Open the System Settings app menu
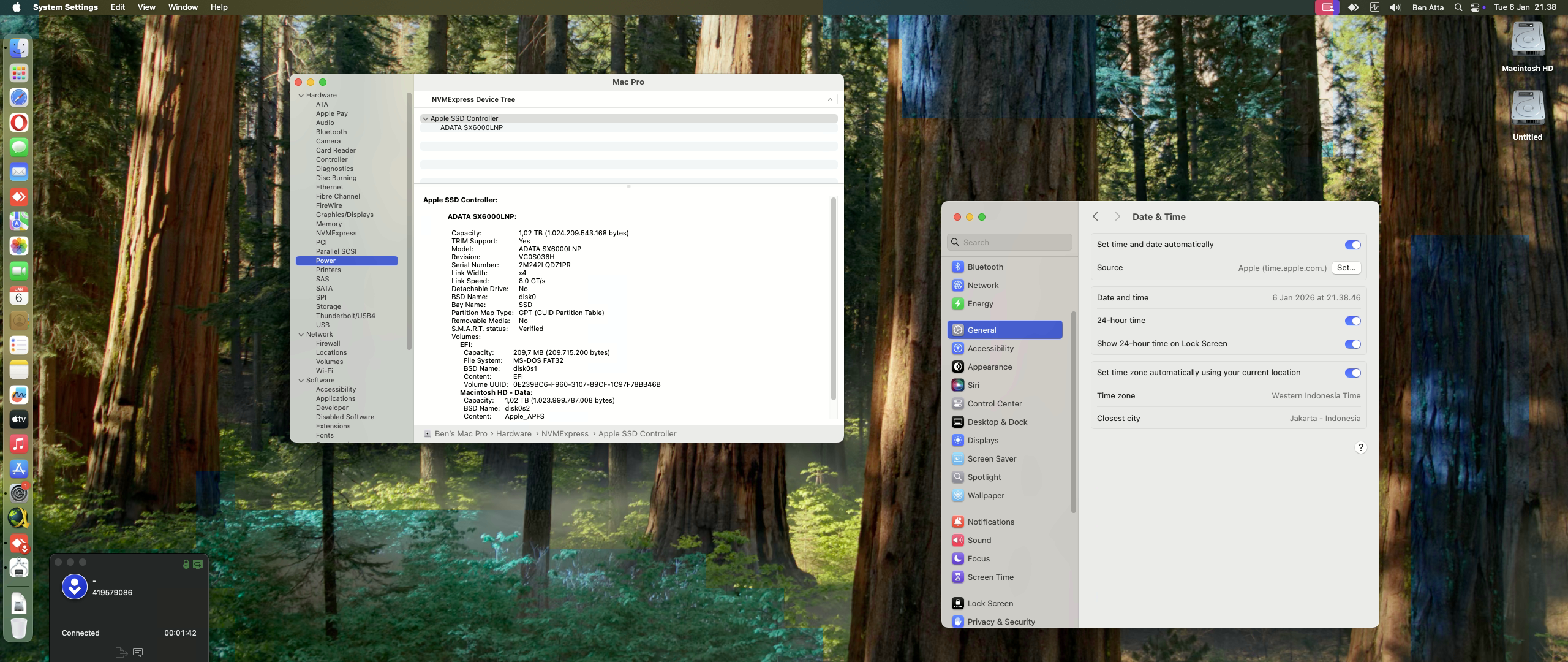This screenshot has width=1568, height=662. [66, 7]
